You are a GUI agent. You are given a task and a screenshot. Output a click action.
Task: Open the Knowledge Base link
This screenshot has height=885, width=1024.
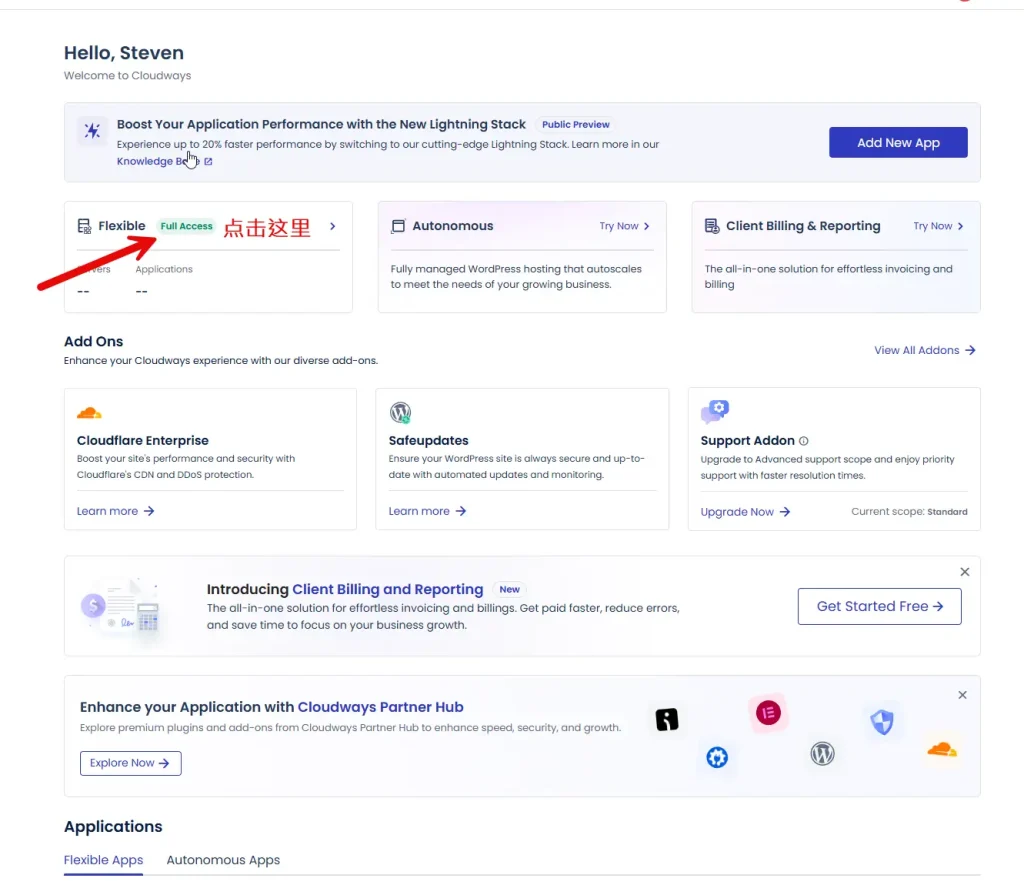point(158,161)
